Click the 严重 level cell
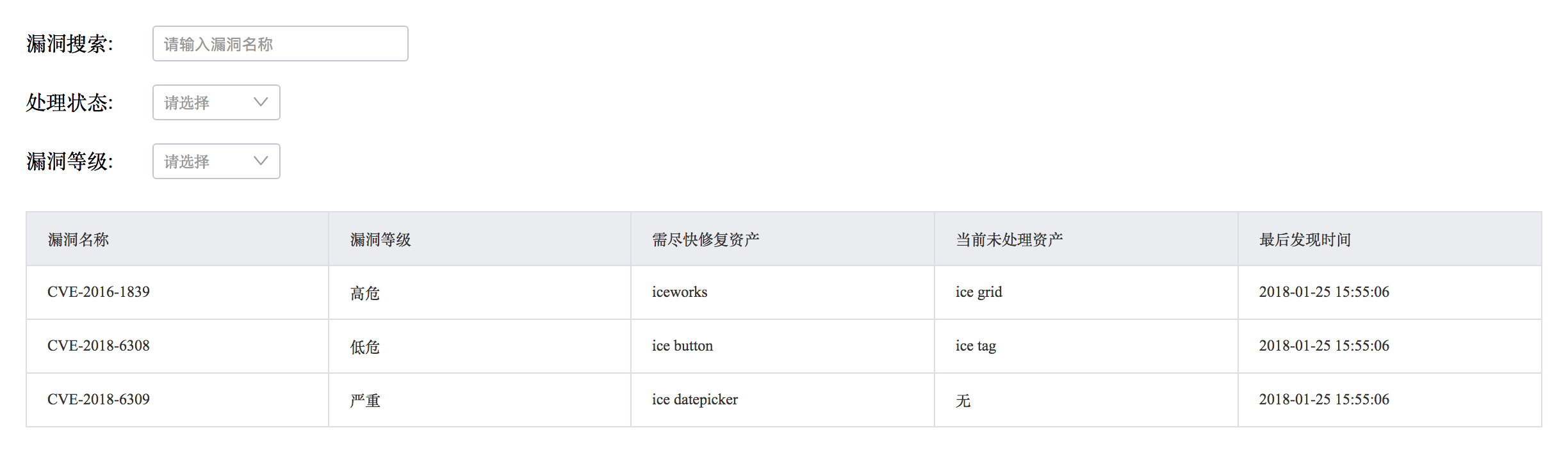1568x453 pixels. (x=365, y=401)
